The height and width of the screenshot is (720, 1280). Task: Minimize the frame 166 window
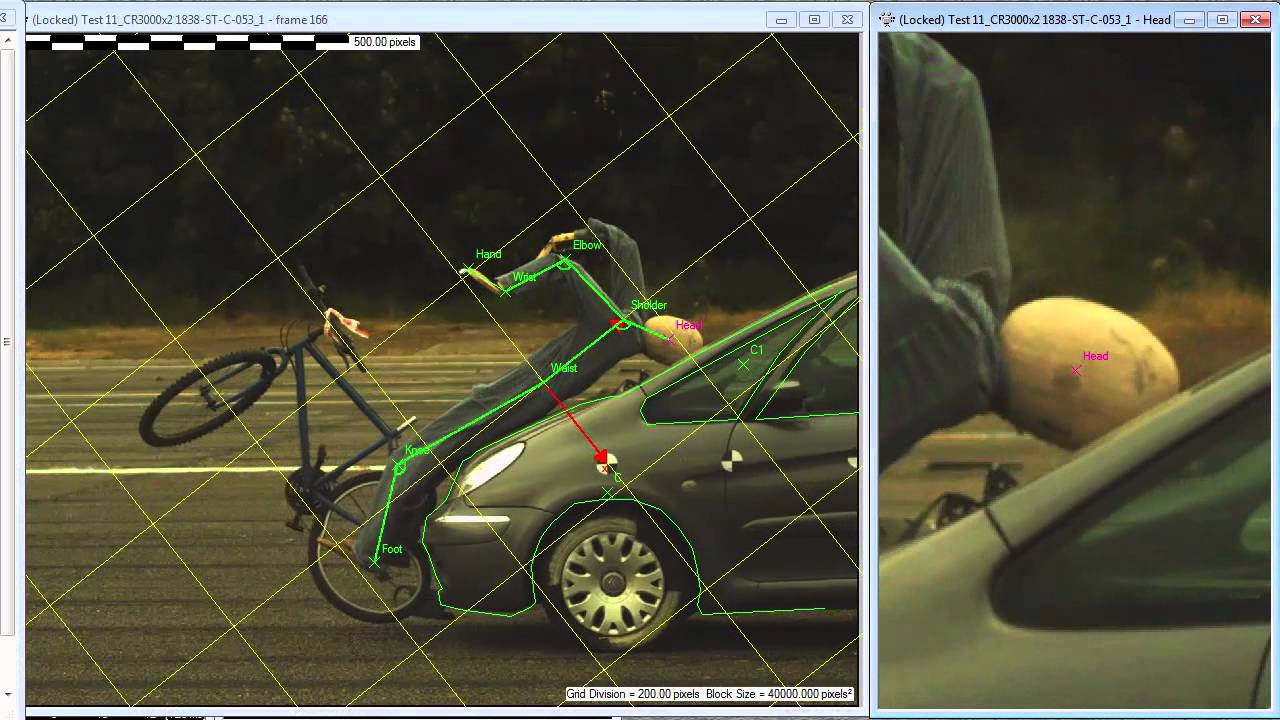782,19
